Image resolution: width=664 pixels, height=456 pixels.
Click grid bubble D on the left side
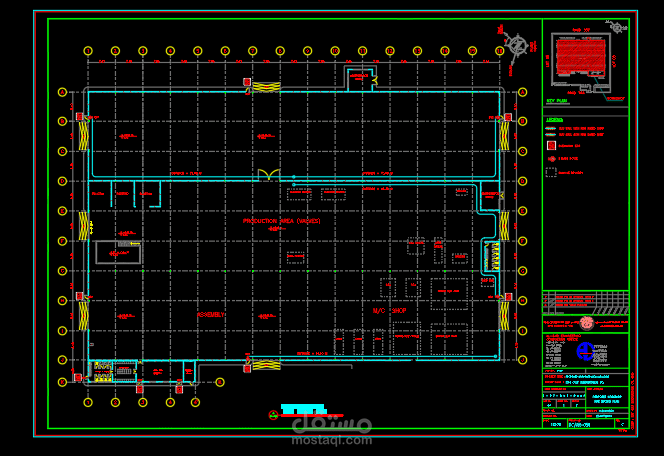click(62, 181)
